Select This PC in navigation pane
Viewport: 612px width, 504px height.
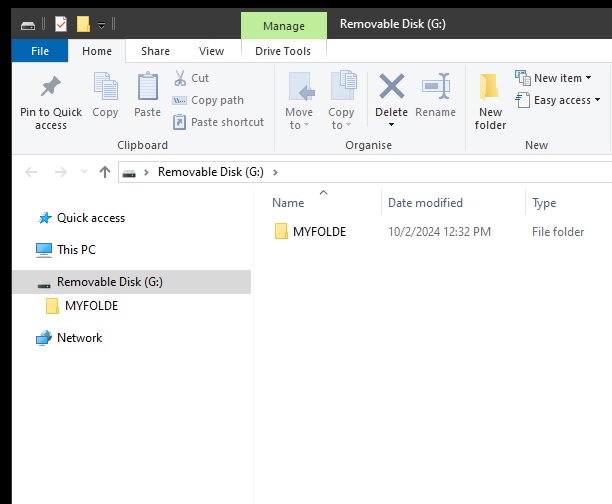coord(76,250)
